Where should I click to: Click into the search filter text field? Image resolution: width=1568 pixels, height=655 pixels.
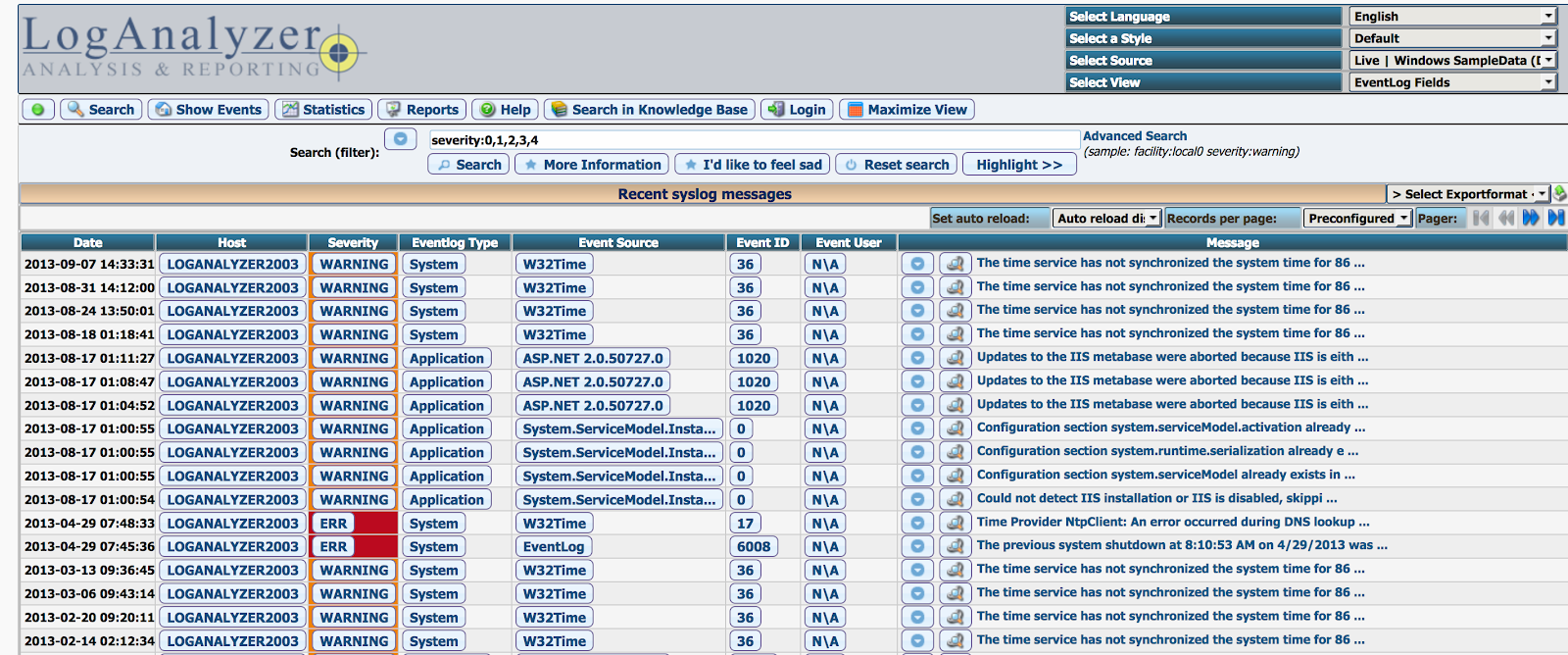click(753, 140)
